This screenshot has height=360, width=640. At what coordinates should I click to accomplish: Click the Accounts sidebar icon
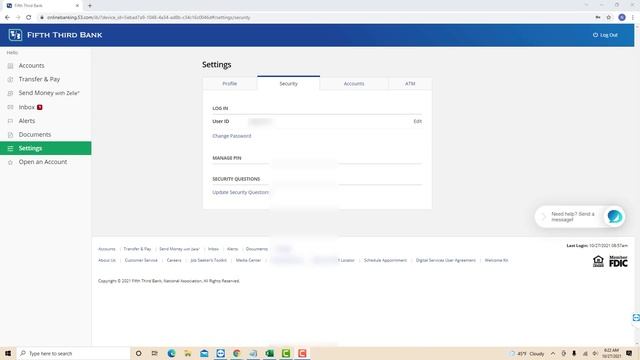pyautogui.click(x=10, y=66)
